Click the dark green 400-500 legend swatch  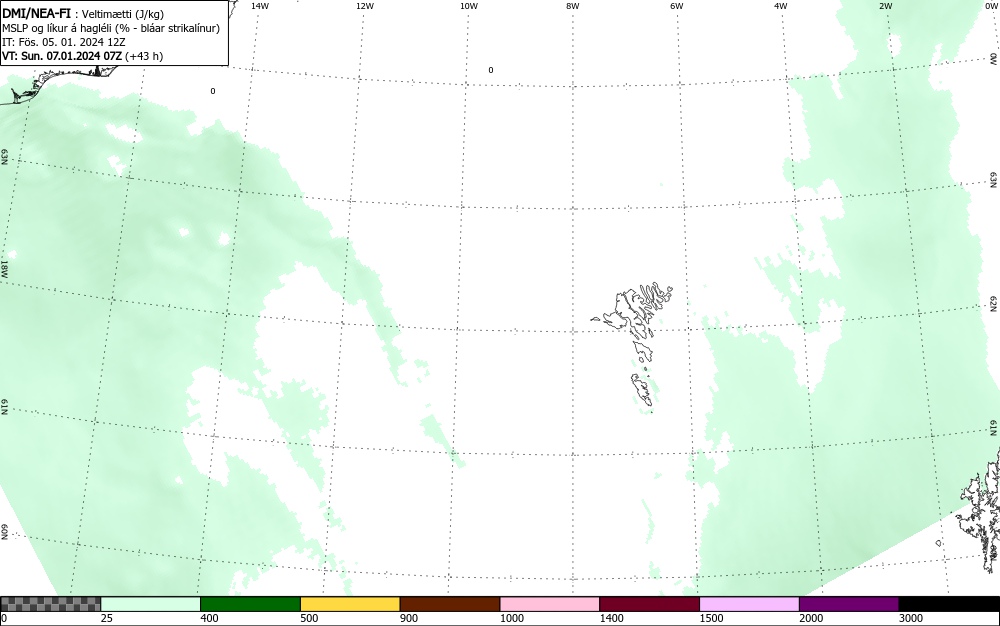(250, 604)
